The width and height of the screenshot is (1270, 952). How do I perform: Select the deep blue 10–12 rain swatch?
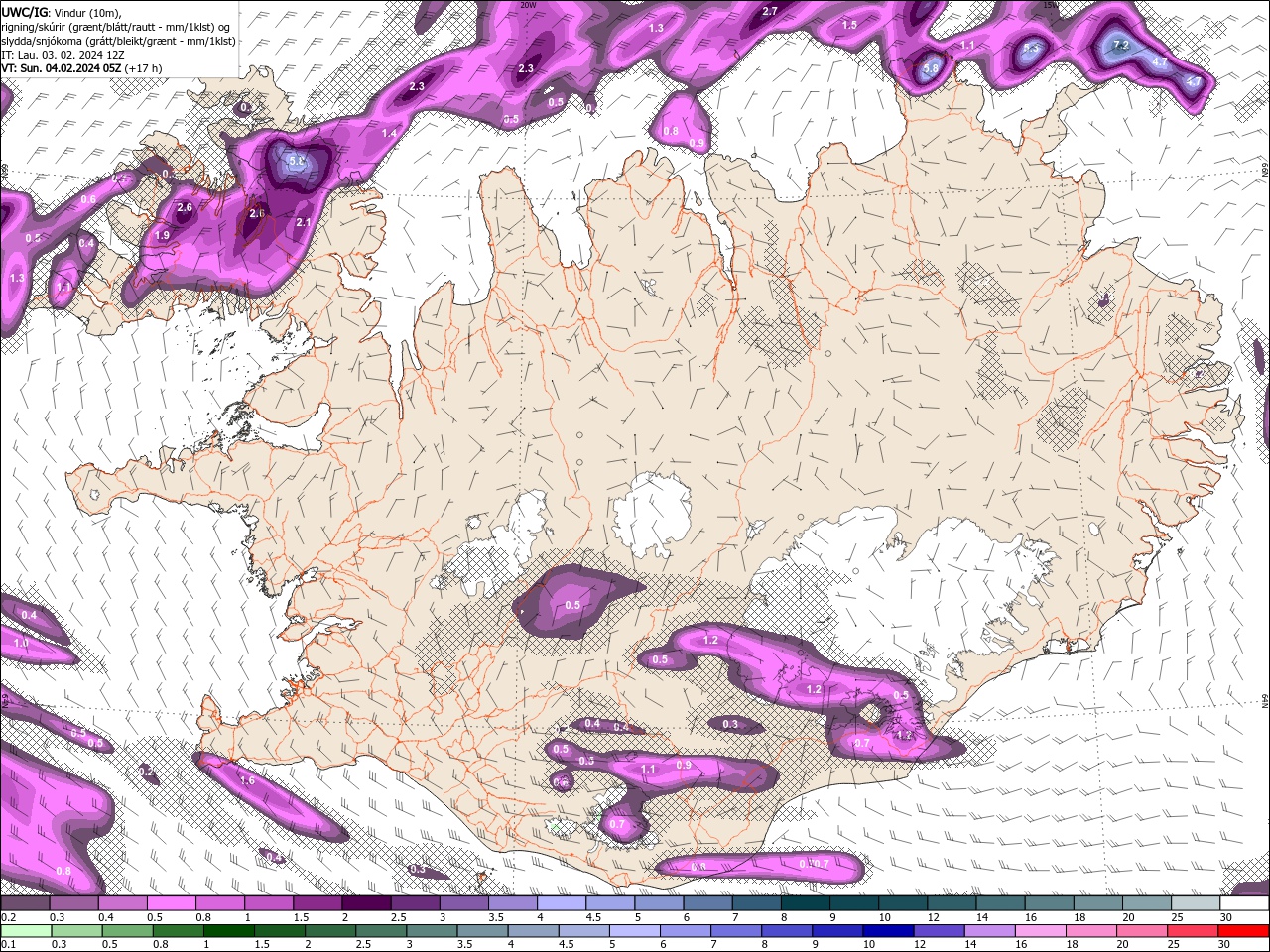tap(888, 930)
